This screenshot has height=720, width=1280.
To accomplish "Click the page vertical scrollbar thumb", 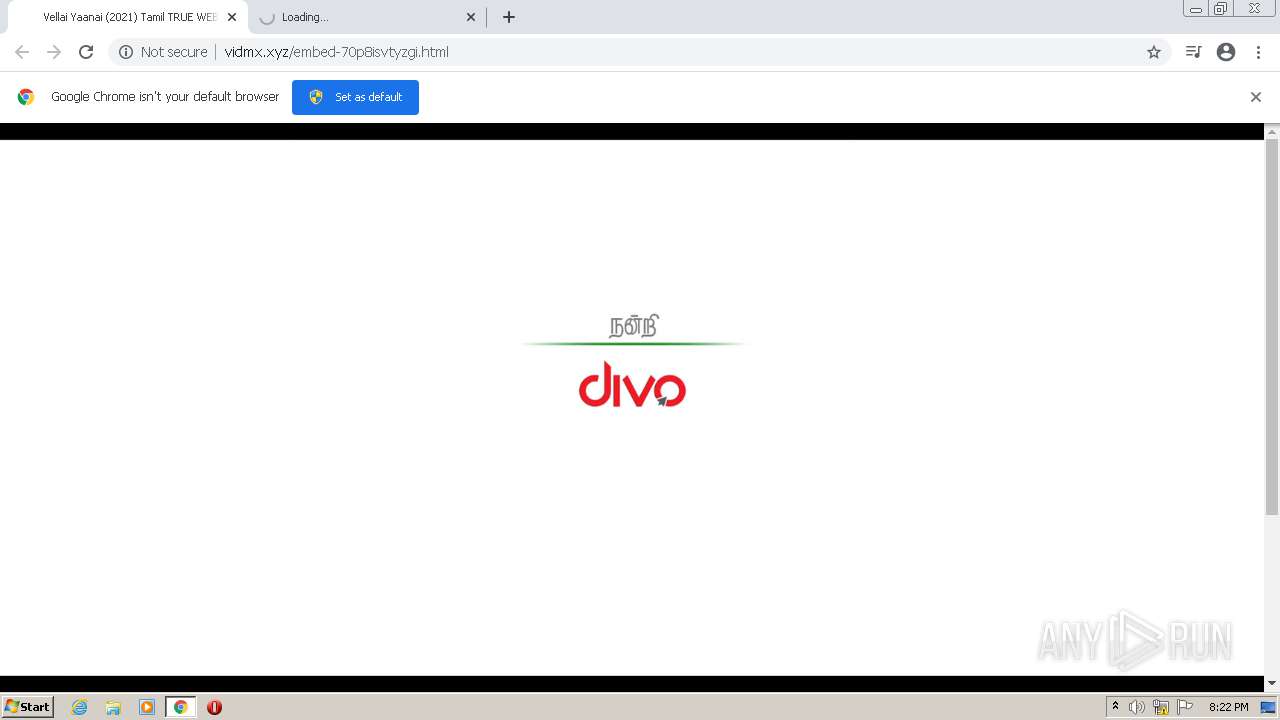I will (1272, 327).
